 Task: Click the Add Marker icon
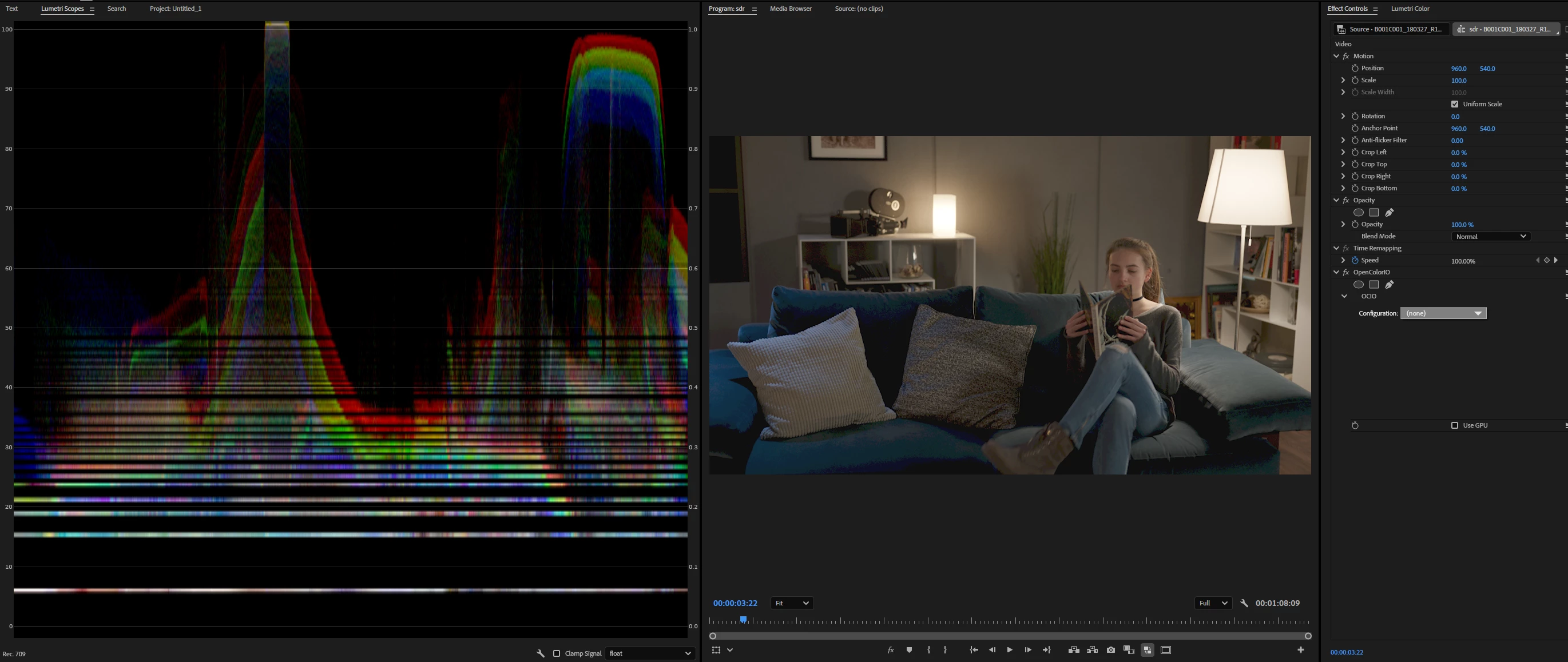909,650
